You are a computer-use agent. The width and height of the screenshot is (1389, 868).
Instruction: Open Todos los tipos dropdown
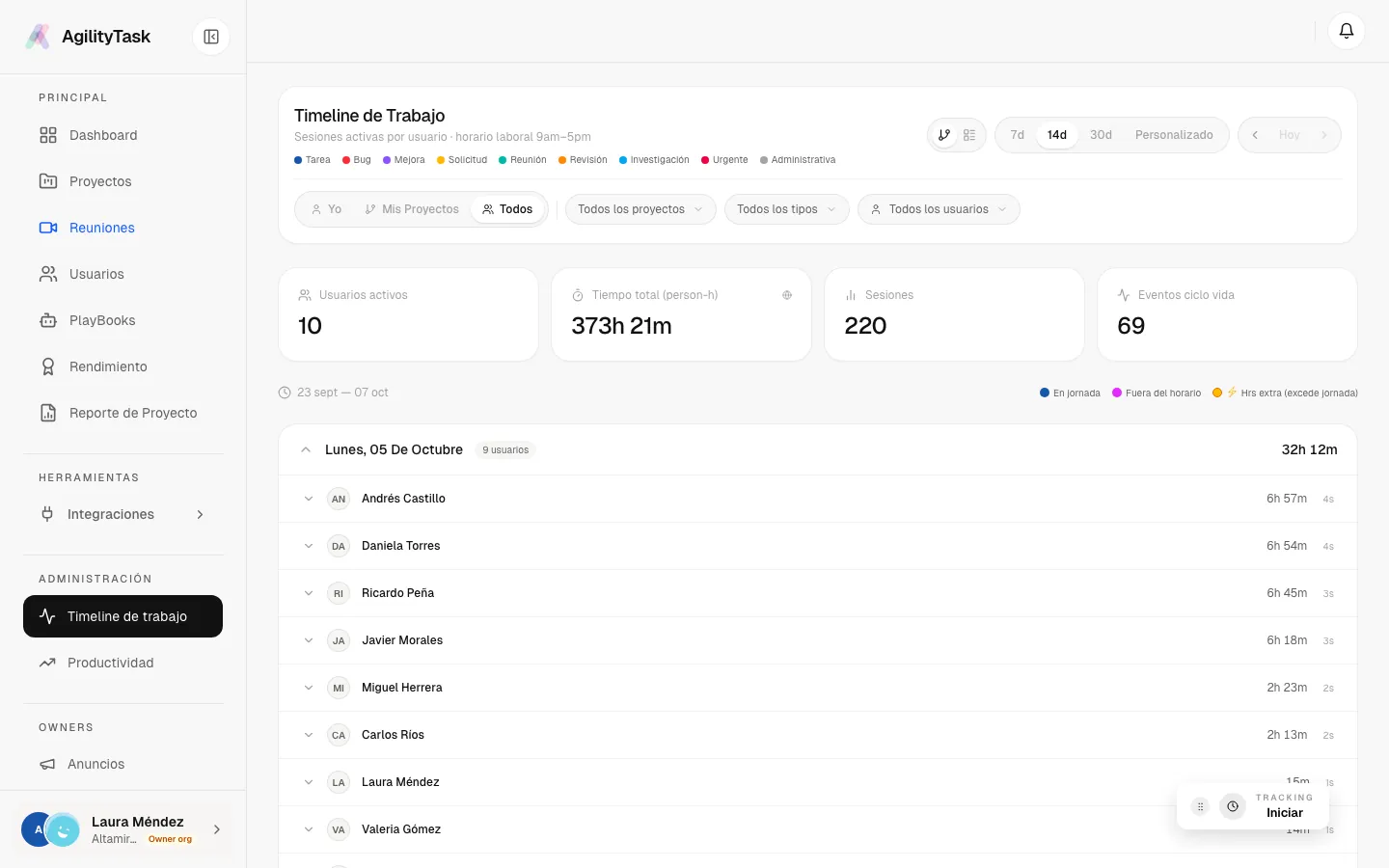[x=786, y=209]
